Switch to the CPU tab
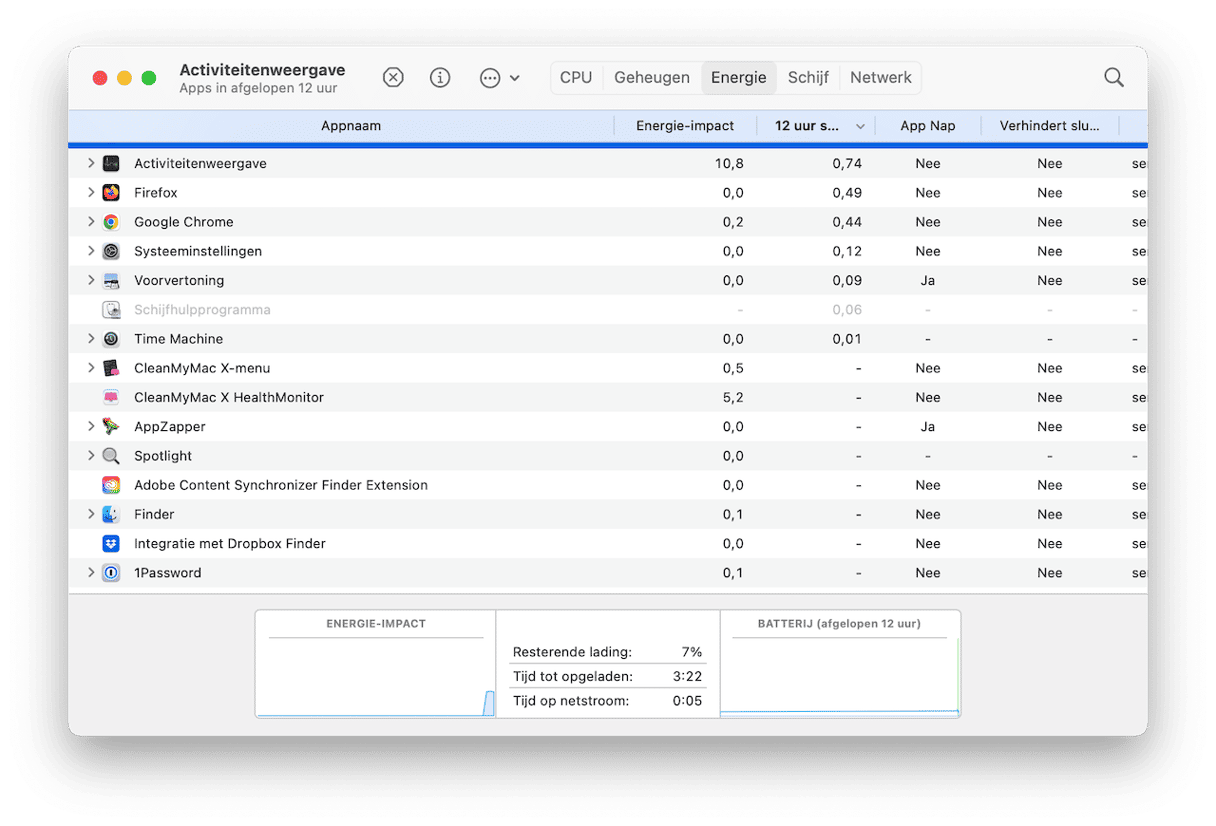 click(x=576, y=78)
